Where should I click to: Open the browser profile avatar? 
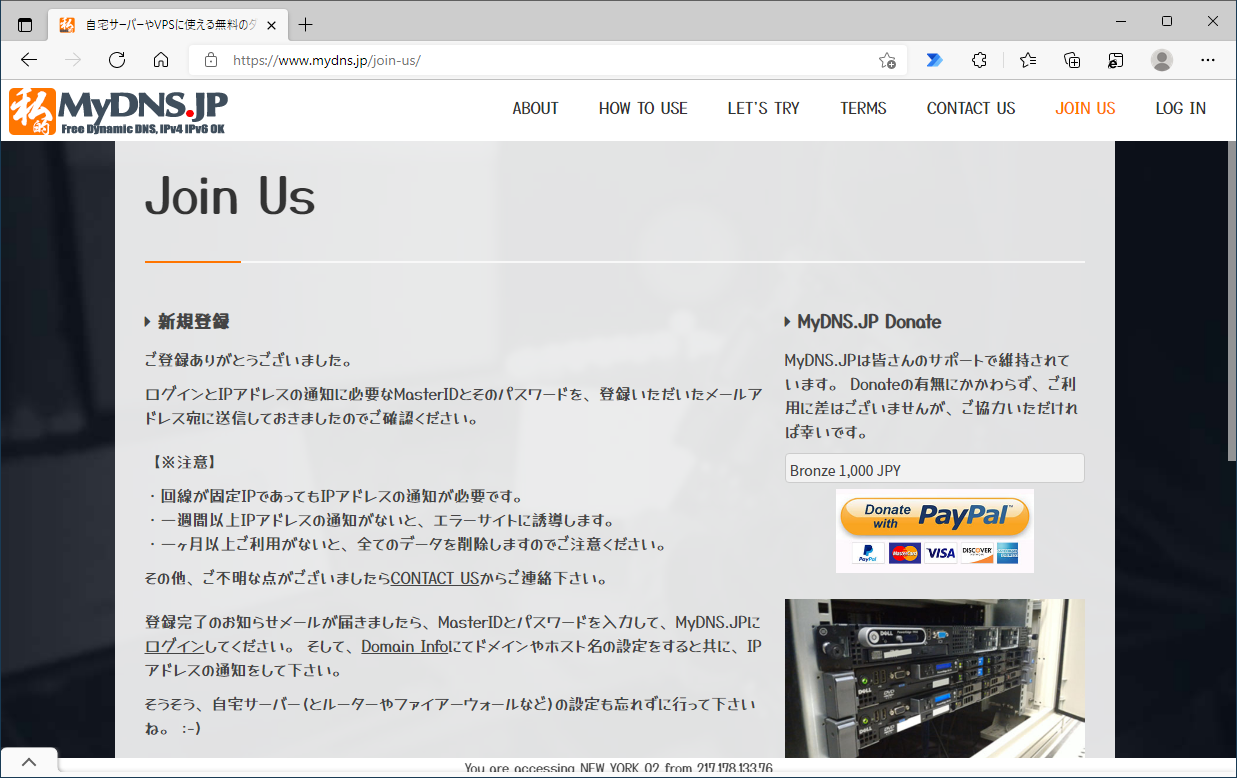(x=1161, y=60)
